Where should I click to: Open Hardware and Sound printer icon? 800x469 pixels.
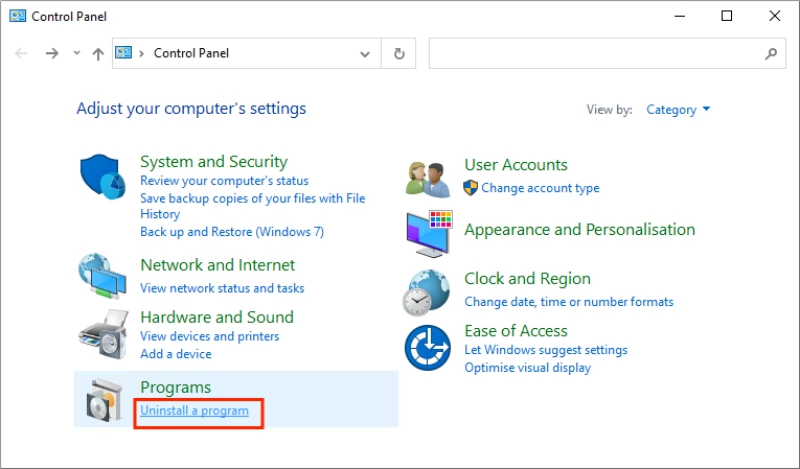103,334
